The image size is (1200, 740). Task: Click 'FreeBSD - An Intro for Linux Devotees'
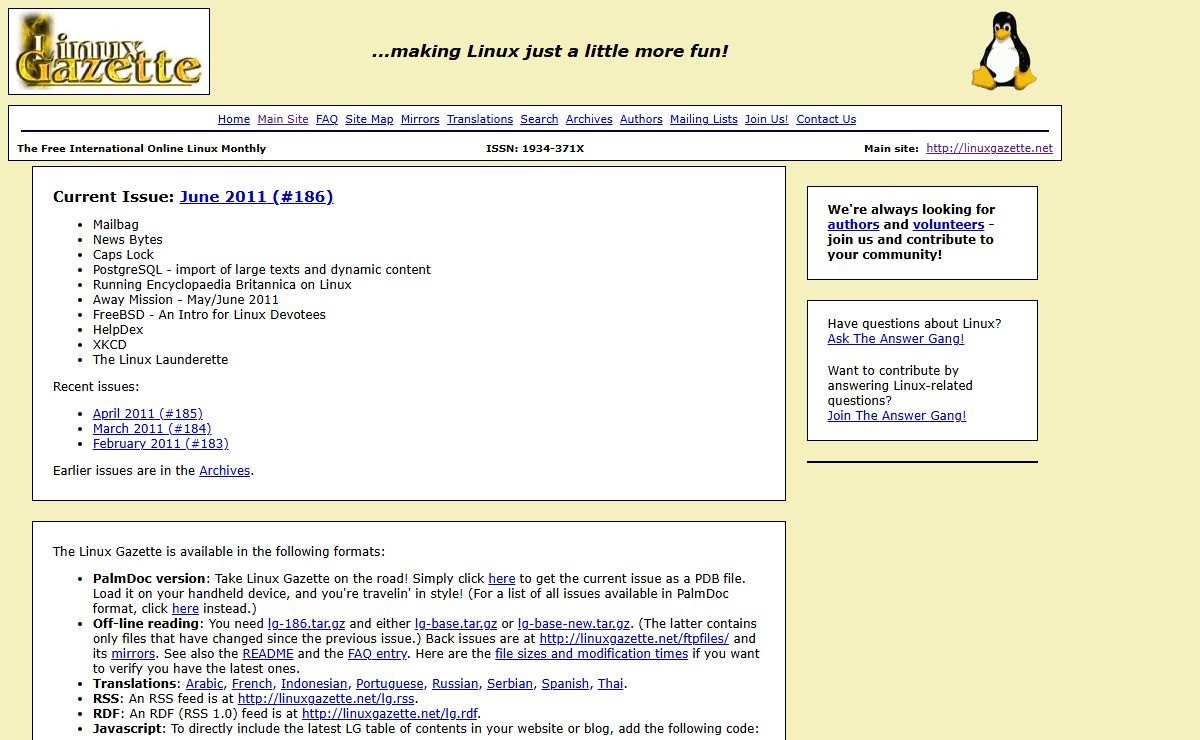click(209, 315)
